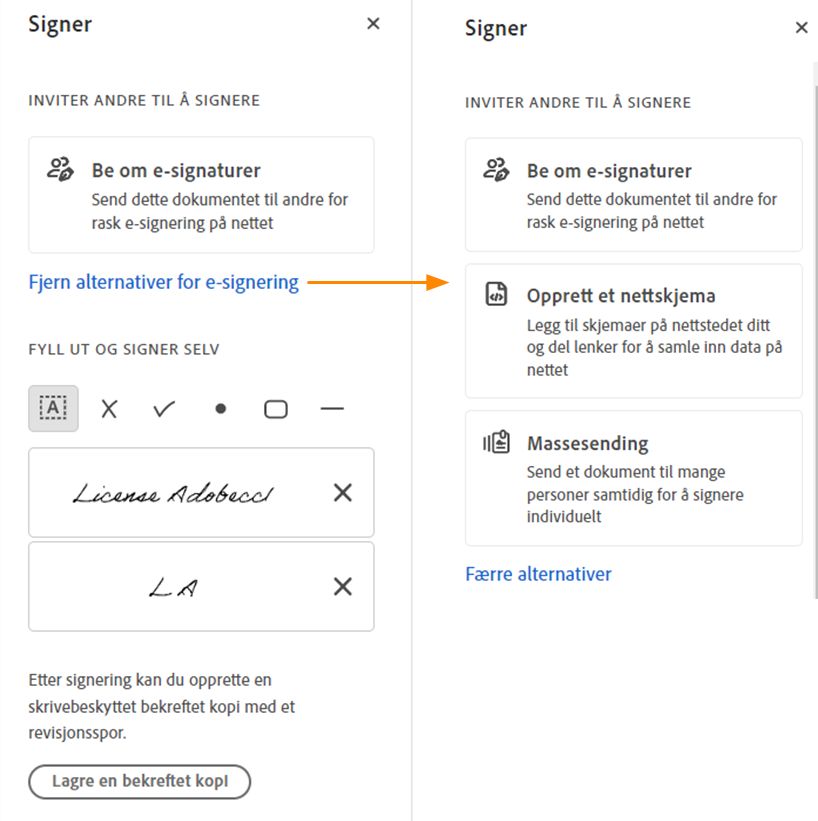818x821 pixels.
Task: Open Be om e-signaturer in right panel
Action: coord(634,195)
